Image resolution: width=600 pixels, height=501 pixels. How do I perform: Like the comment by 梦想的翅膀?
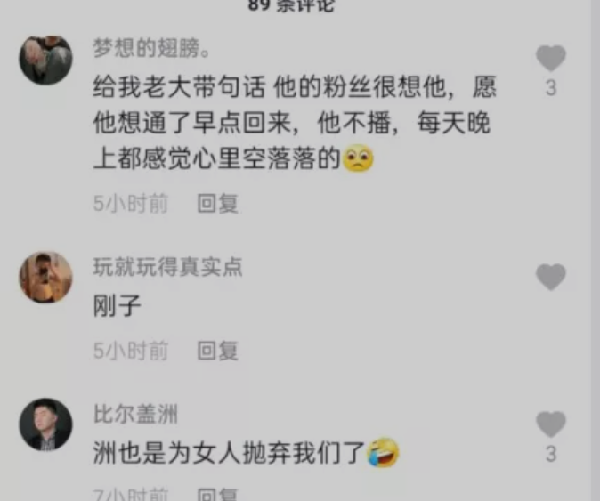[551, 58]
